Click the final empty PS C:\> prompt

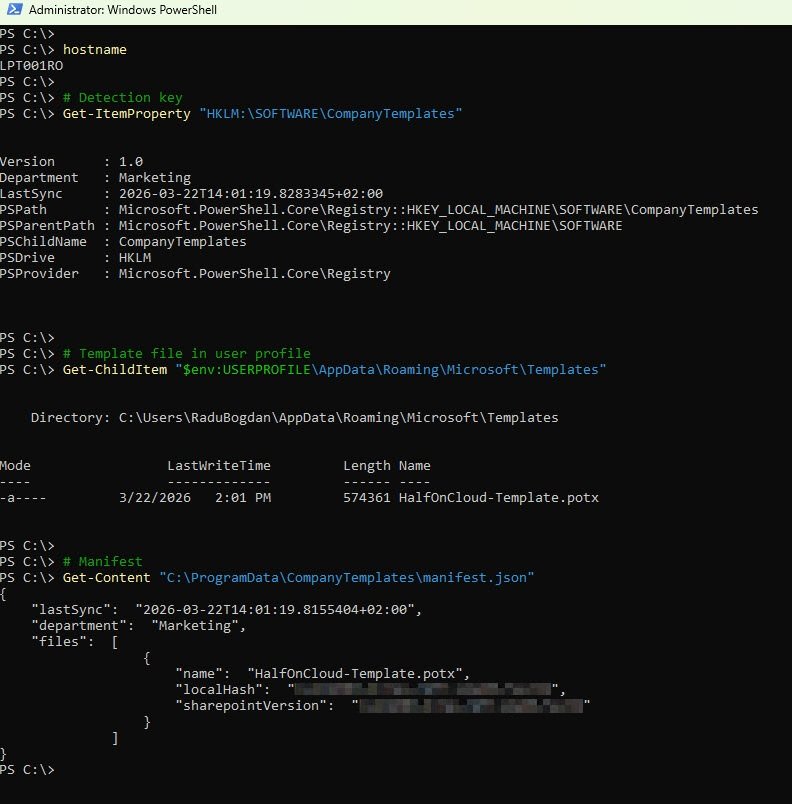tap(28, 769)
